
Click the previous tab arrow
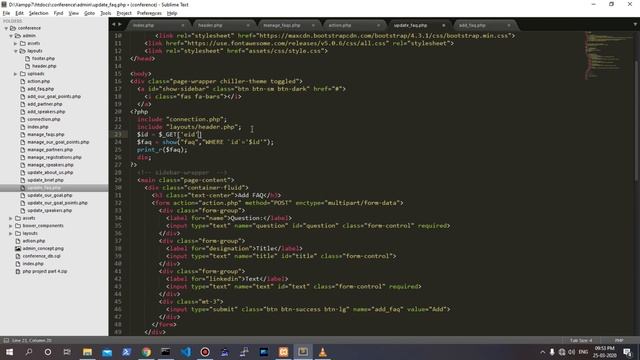(x=113, y=24)
